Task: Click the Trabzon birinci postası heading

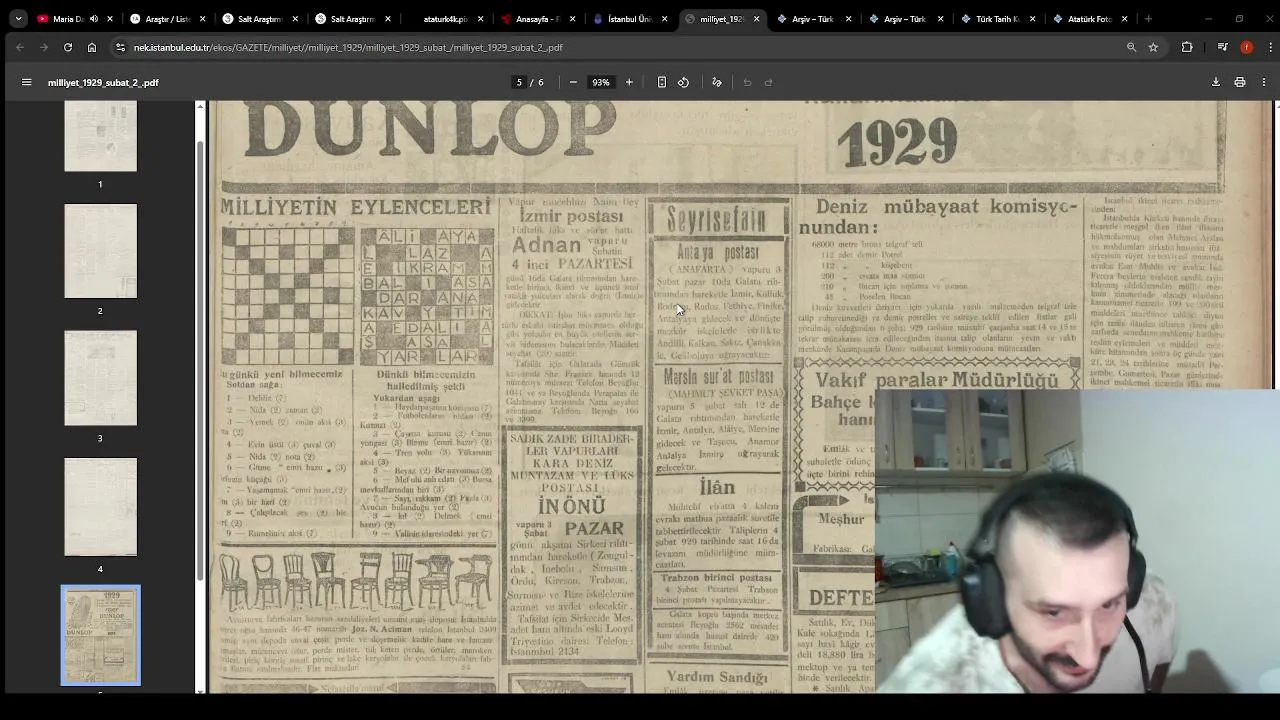Action: 716,578
